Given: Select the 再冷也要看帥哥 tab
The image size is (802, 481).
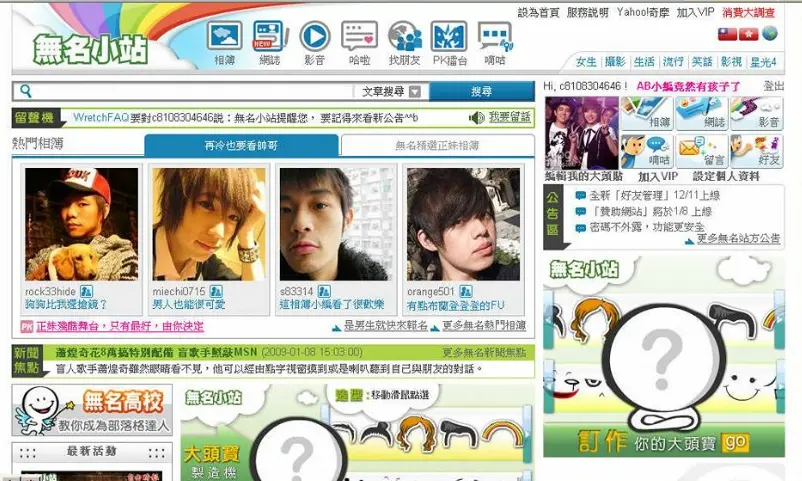Looking at the screenshot, I should [x=241, y=146].
